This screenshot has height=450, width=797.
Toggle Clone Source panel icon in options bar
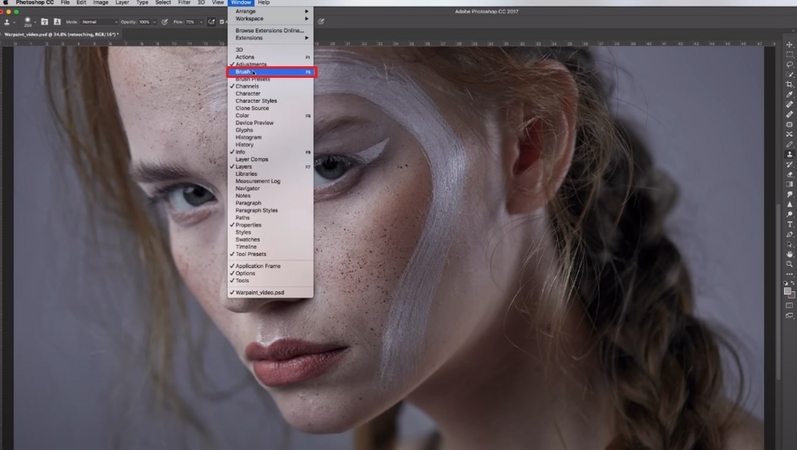tap(56, 22)
